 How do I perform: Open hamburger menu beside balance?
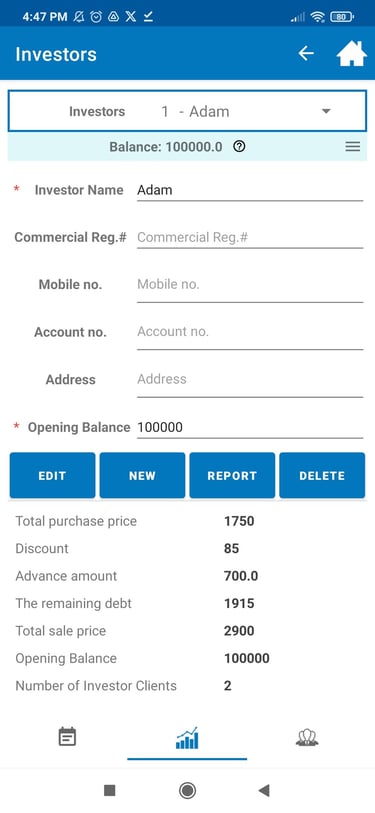[353, 147]
